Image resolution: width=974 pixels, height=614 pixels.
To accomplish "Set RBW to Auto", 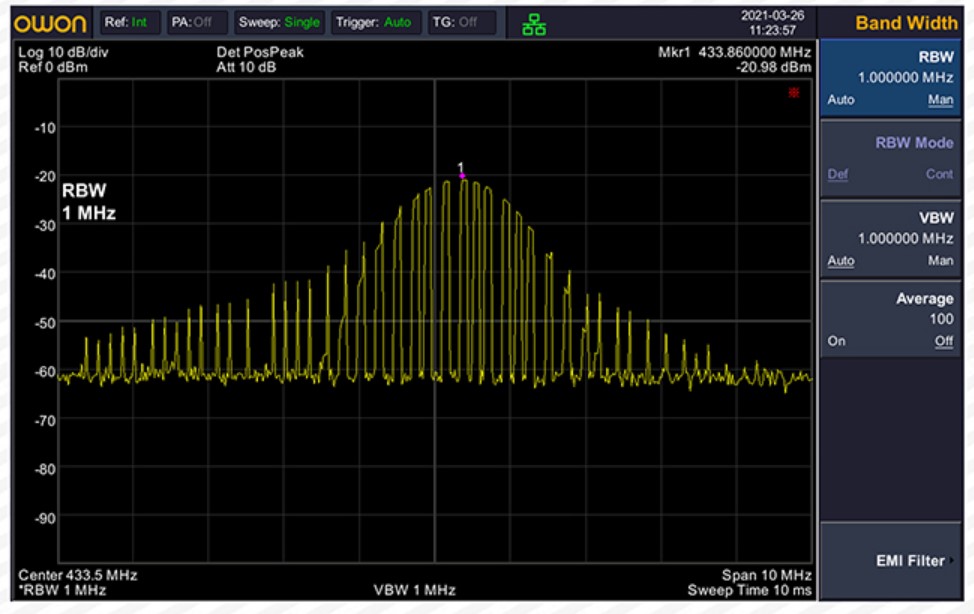I will click(x=840, y=100).
